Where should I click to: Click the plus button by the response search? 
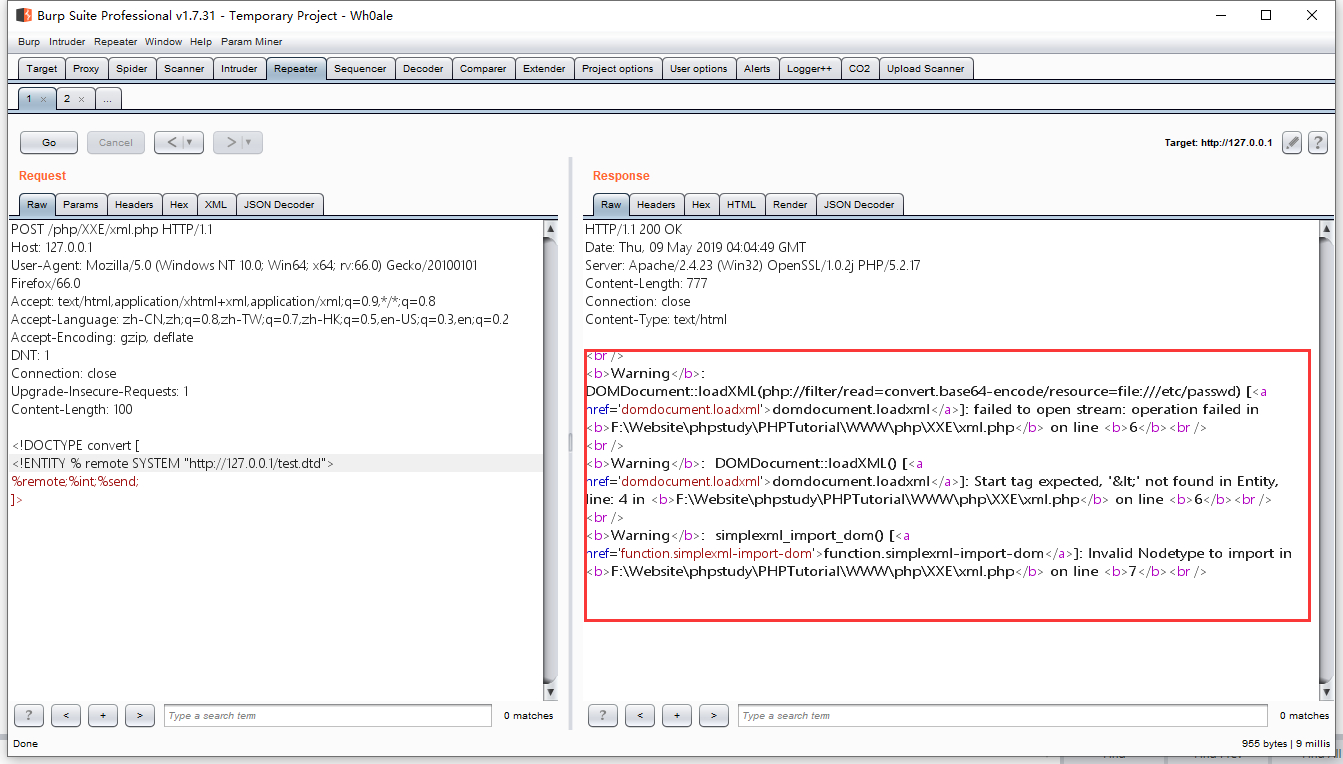coord(677,715)
